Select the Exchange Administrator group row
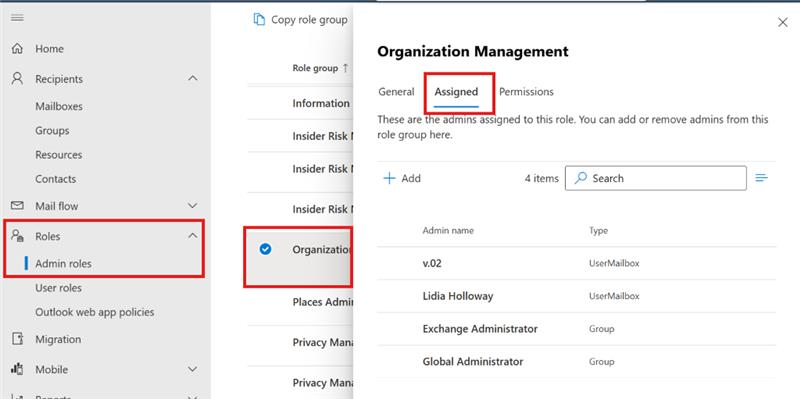Screen dimensions: 800x399 click(577, 329)
